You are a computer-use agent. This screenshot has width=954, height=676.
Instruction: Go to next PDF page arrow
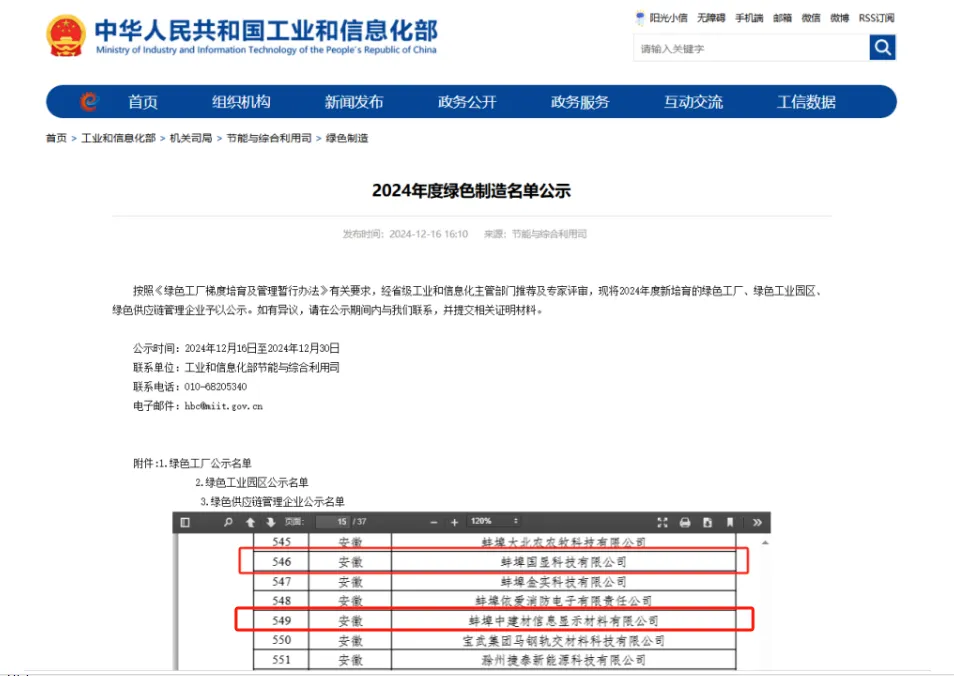pos(270,522)
